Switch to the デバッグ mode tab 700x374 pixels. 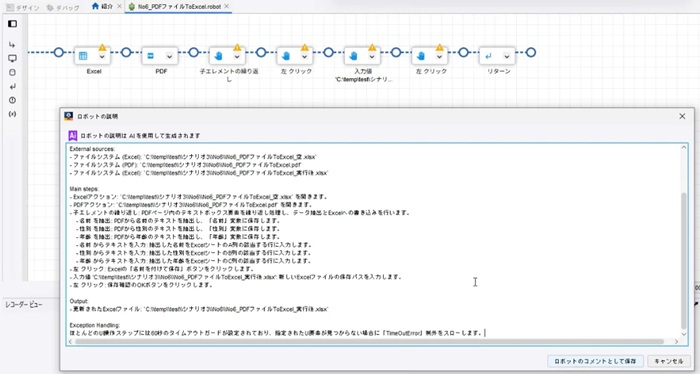tap(63, 8)
